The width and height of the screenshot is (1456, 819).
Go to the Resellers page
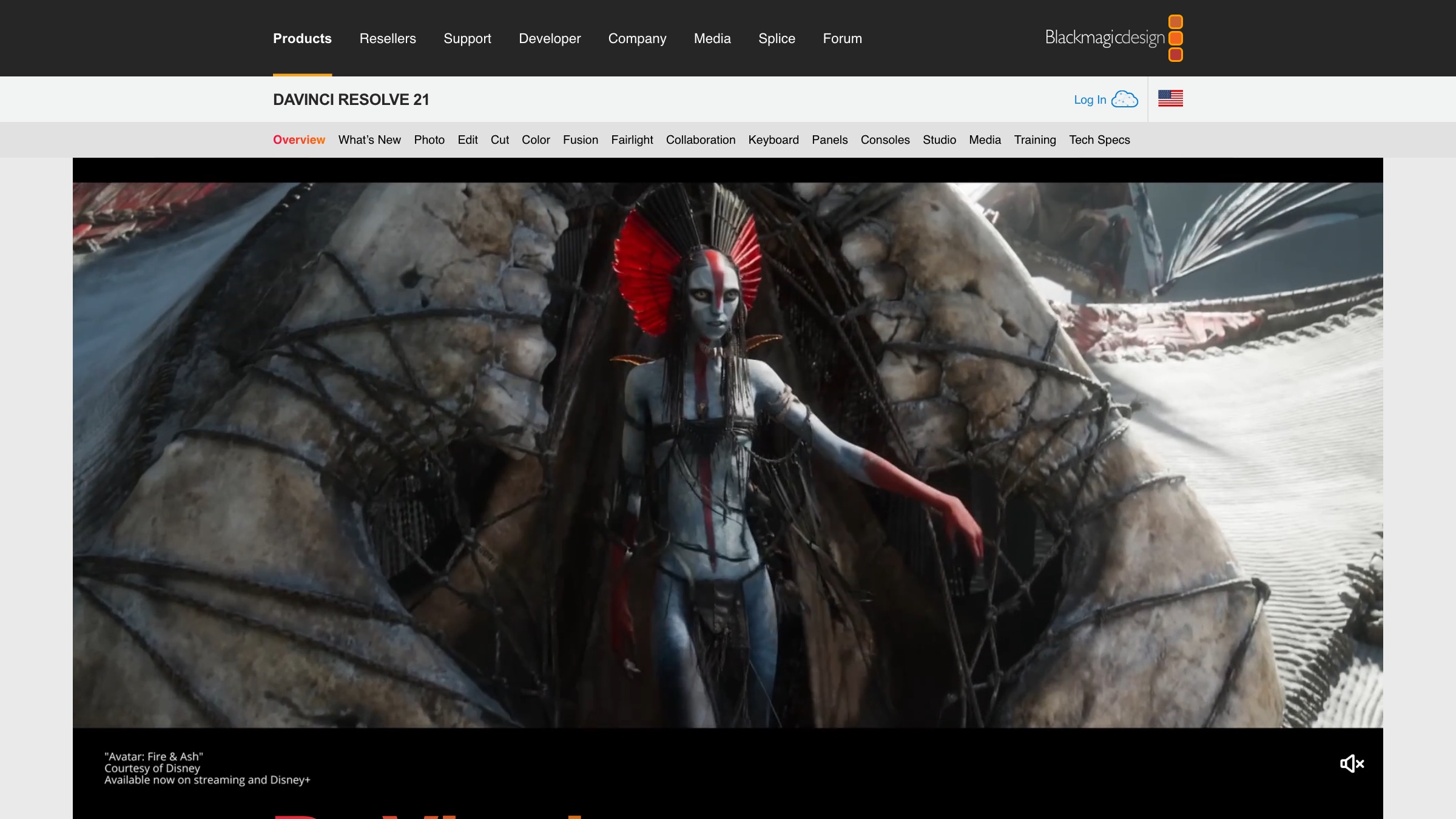point(388,38)
